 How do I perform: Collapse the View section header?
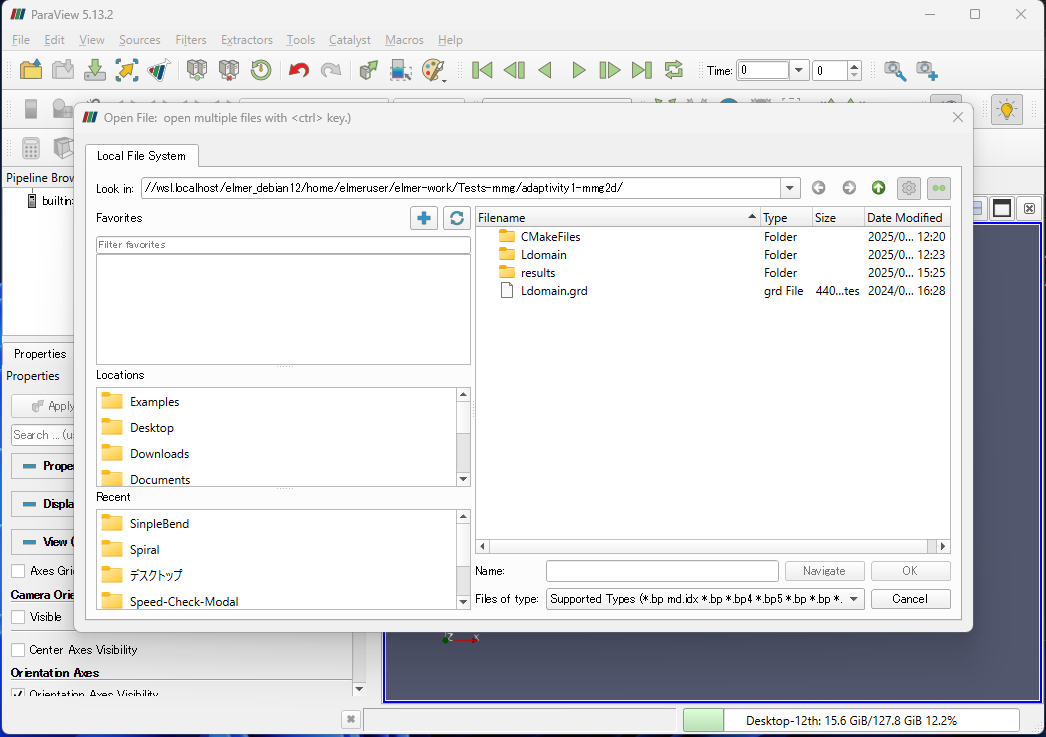(x=43, y=542)
